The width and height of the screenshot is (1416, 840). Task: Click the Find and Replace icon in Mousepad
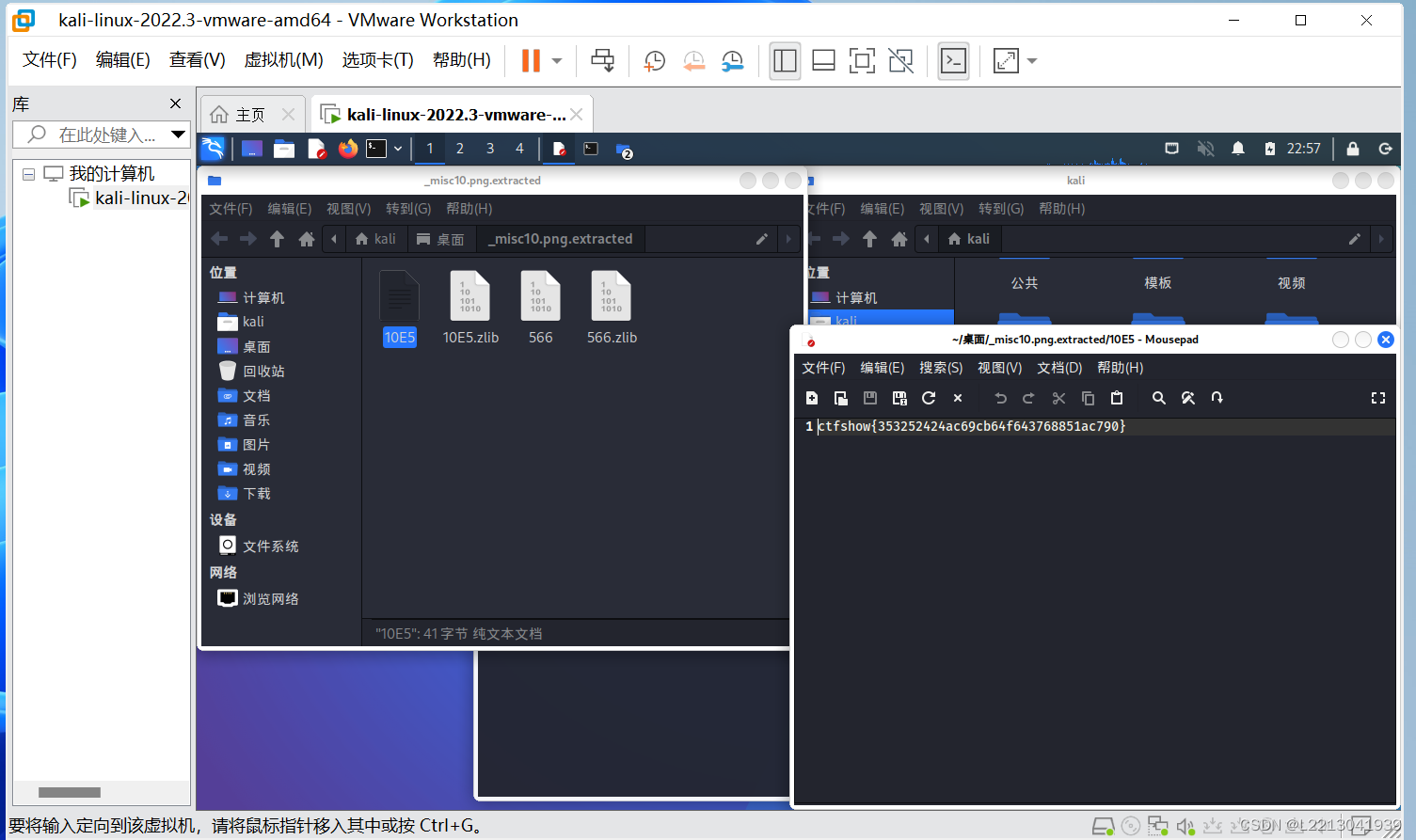pyautogui.click(x=1188, y=398)
